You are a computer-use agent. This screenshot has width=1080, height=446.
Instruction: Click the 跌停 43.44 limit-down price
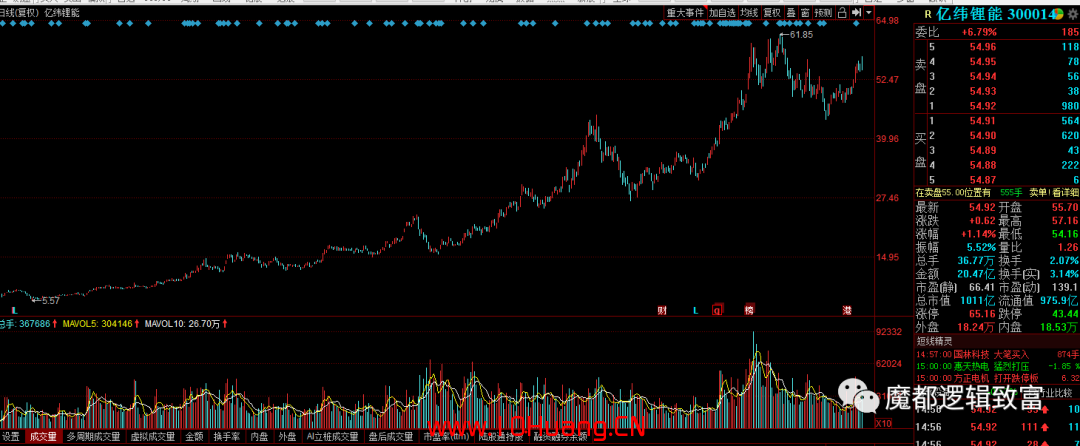click(x=1065, y=313)
